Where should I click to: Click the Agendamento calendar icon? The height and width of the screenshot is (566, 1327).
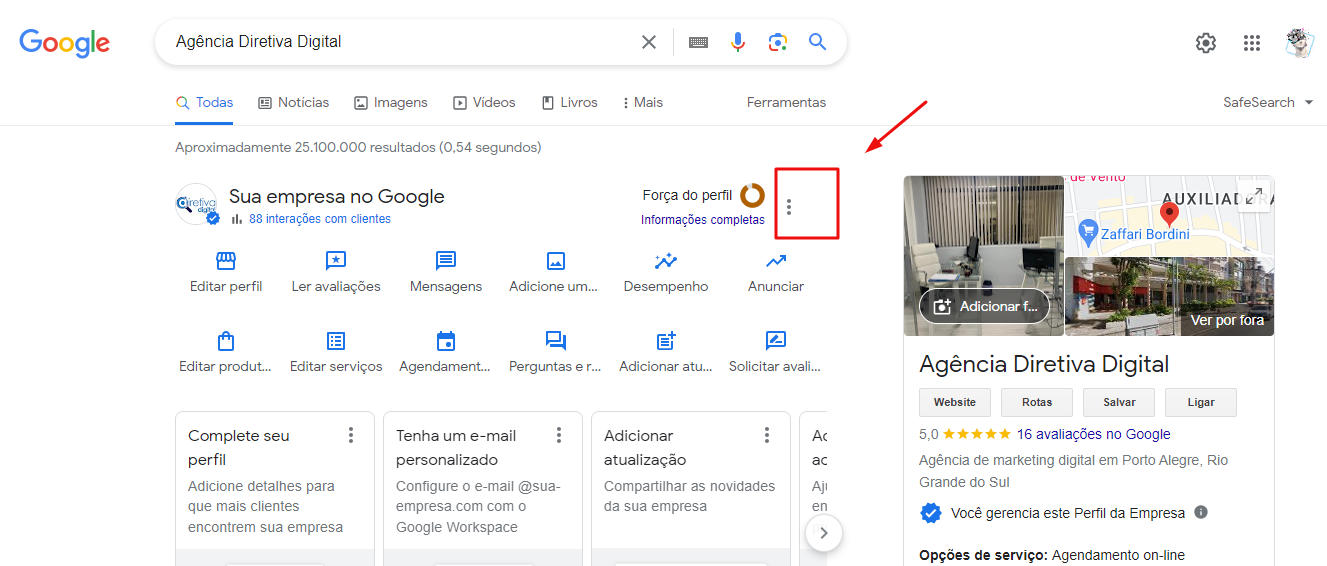[x=446, y=341]
